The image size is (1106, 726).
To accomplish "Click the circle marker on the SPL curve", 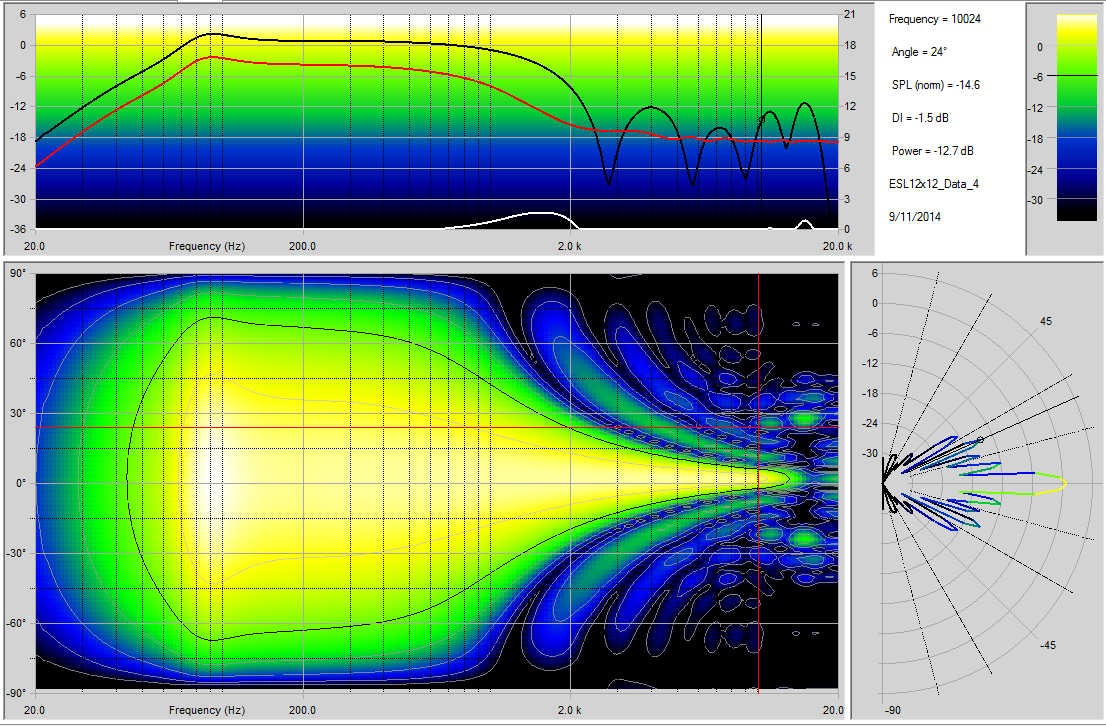I will coord(762,120).
